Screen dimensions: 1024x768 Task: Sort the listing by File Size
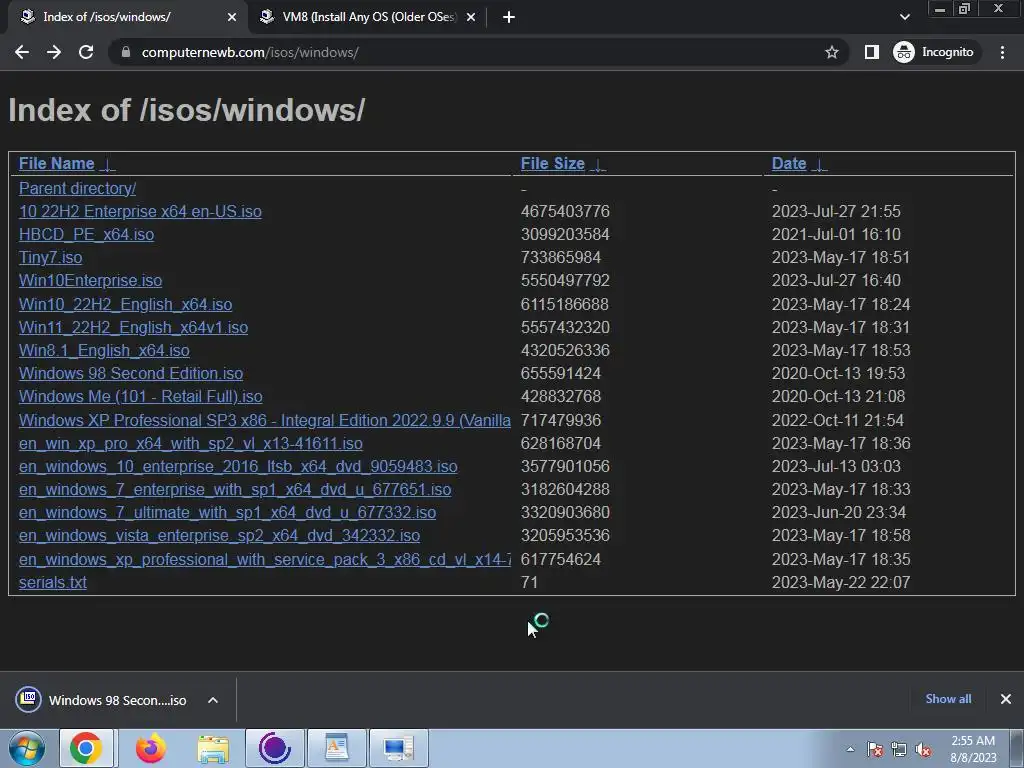click(552, 163)
